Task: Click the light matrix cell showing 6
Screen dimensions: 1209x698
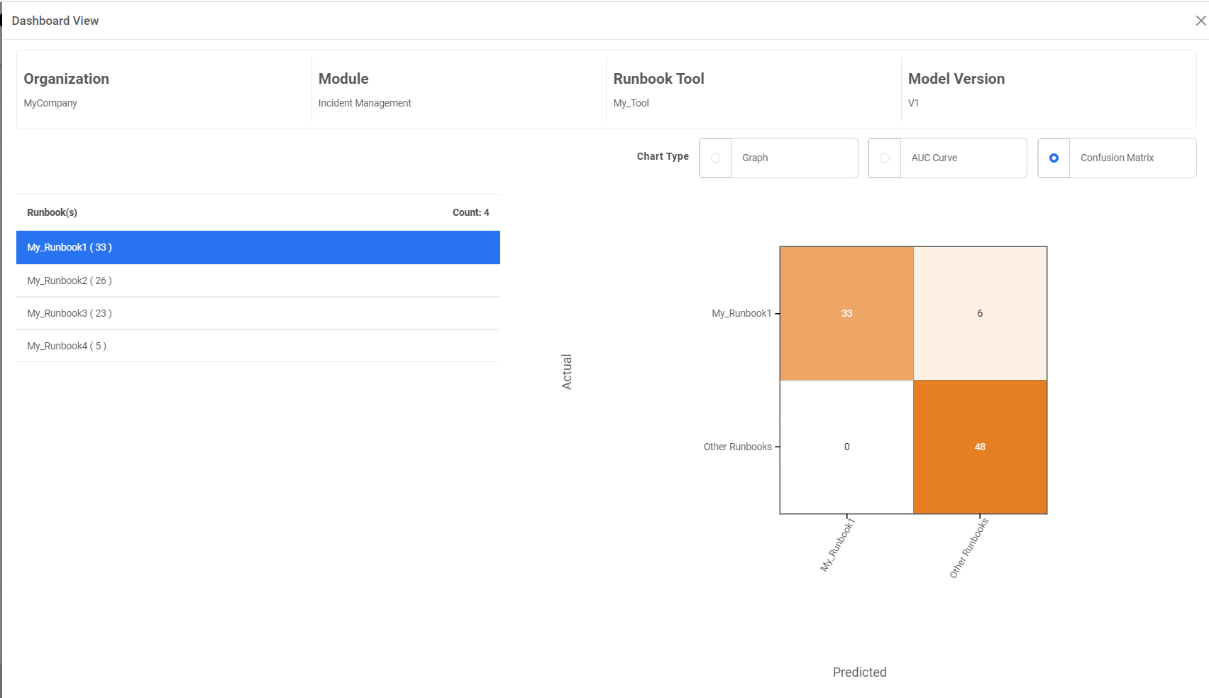Action: 980,313
